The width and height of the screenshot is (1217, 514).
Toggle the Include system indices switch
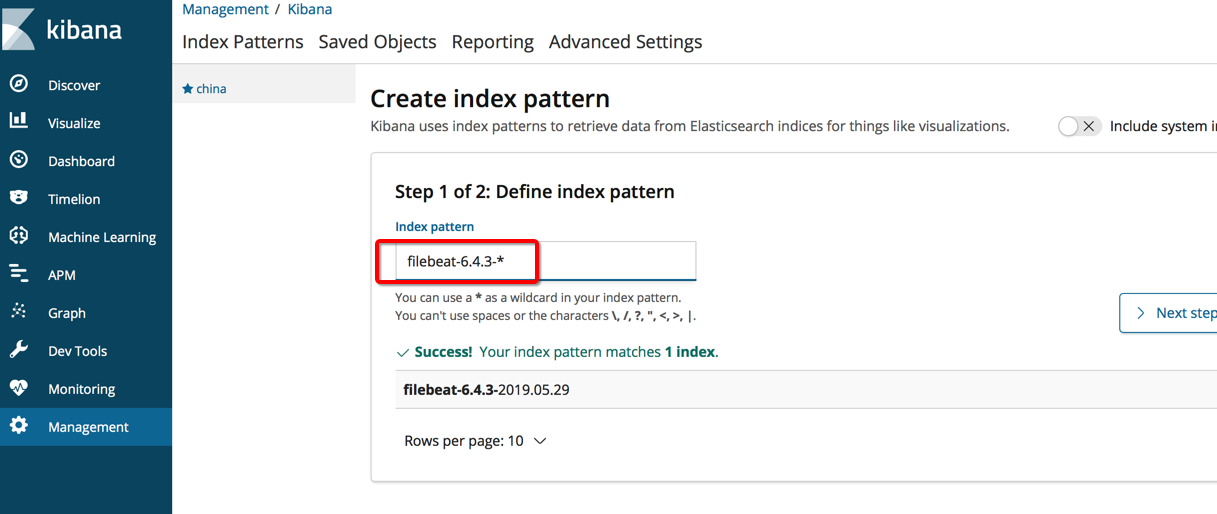[x=1079, y=126]
